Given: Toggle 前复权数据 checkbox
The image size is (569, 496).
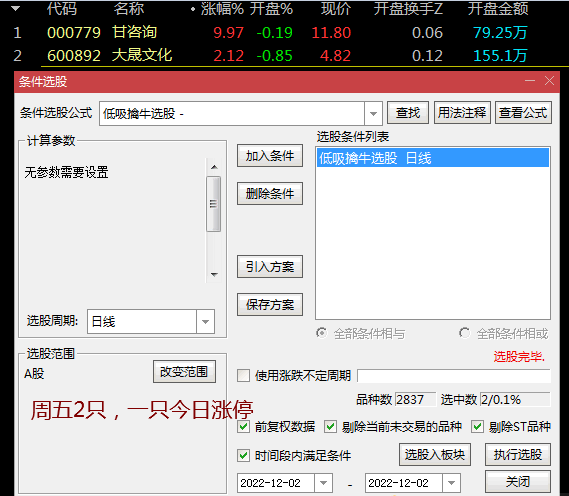Looking at the screenshot, I should pos(243,427).
